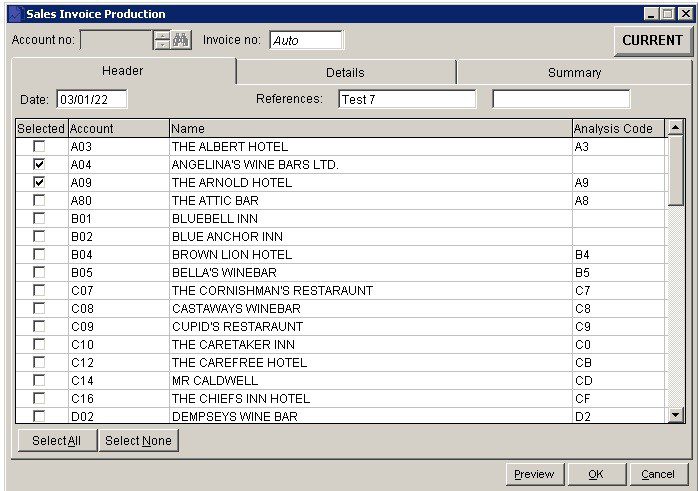Click analysis code CD
The height and width of the screenshot is (491, 698).
[584, 381]
